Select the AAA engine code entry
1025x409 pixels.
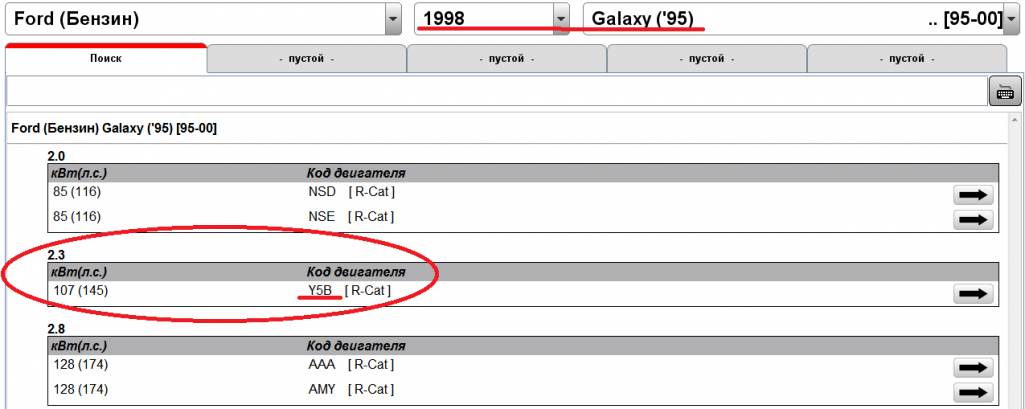(322, 366)
